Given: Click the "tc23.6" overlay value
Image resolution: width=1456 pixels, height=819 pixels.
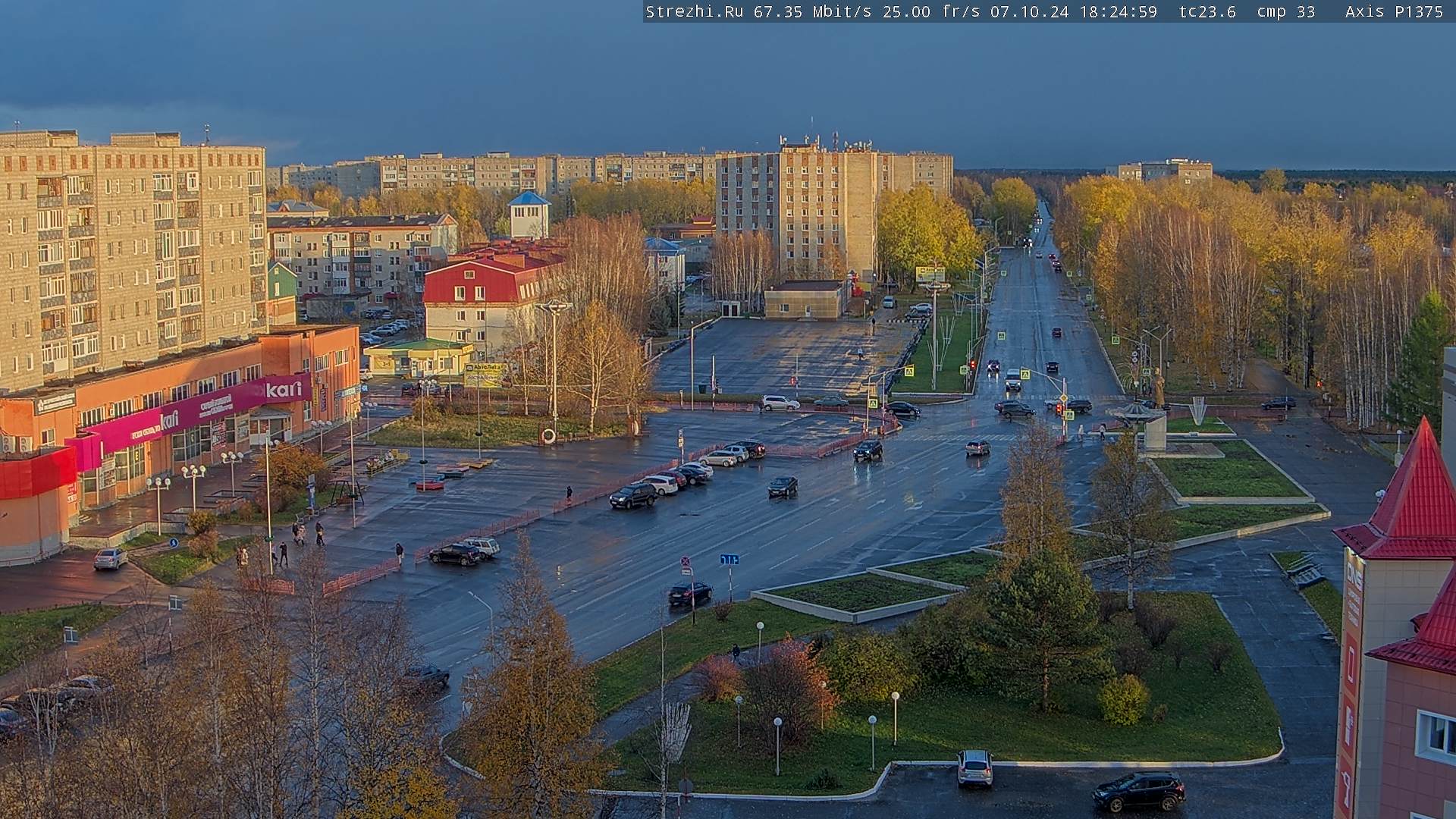Looking at the screenshot, I should click(x=1207, y=11).
